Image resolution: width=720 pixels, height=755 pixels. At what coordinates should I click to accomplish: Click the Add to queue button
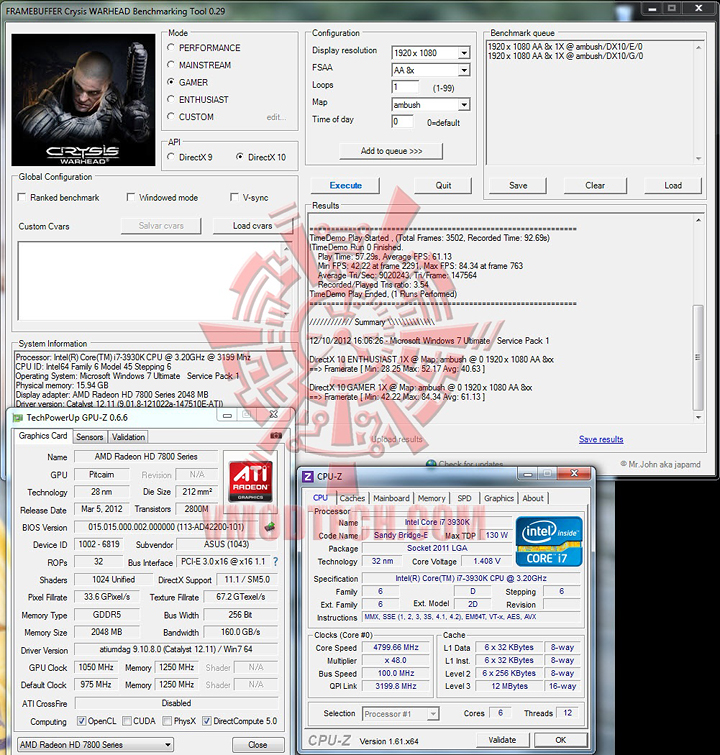click(x=391, y=151)
